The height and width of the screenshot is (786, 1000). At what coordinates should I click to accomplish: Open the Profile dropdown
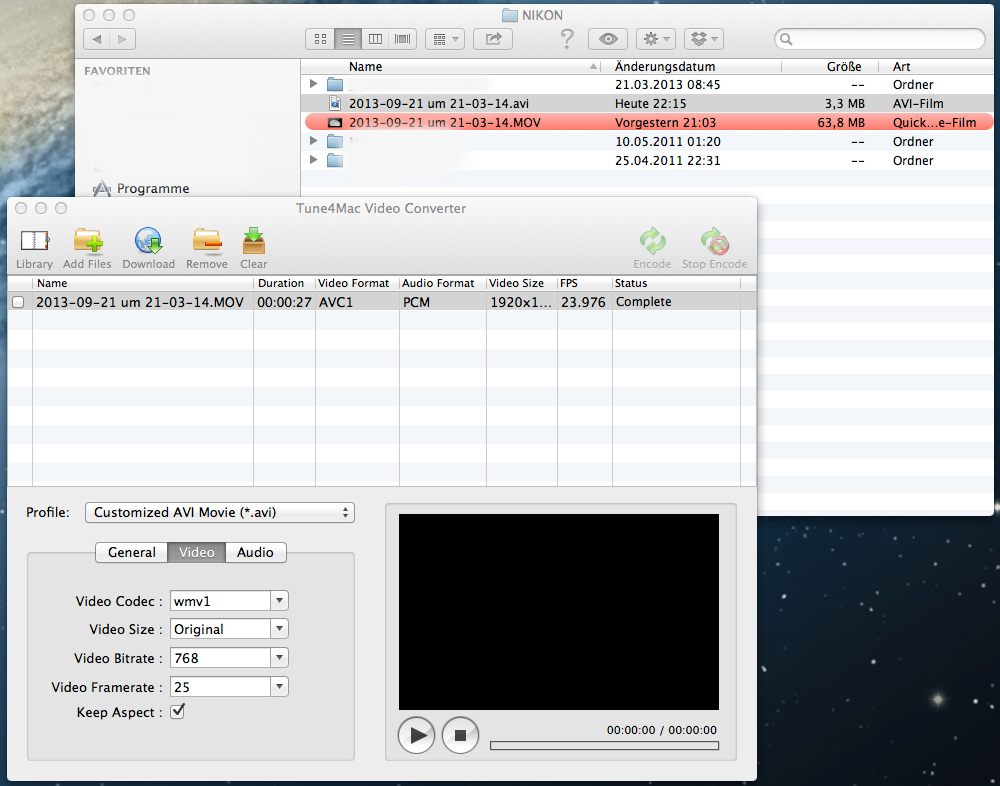pyautogui.click(x=219, y=512)
